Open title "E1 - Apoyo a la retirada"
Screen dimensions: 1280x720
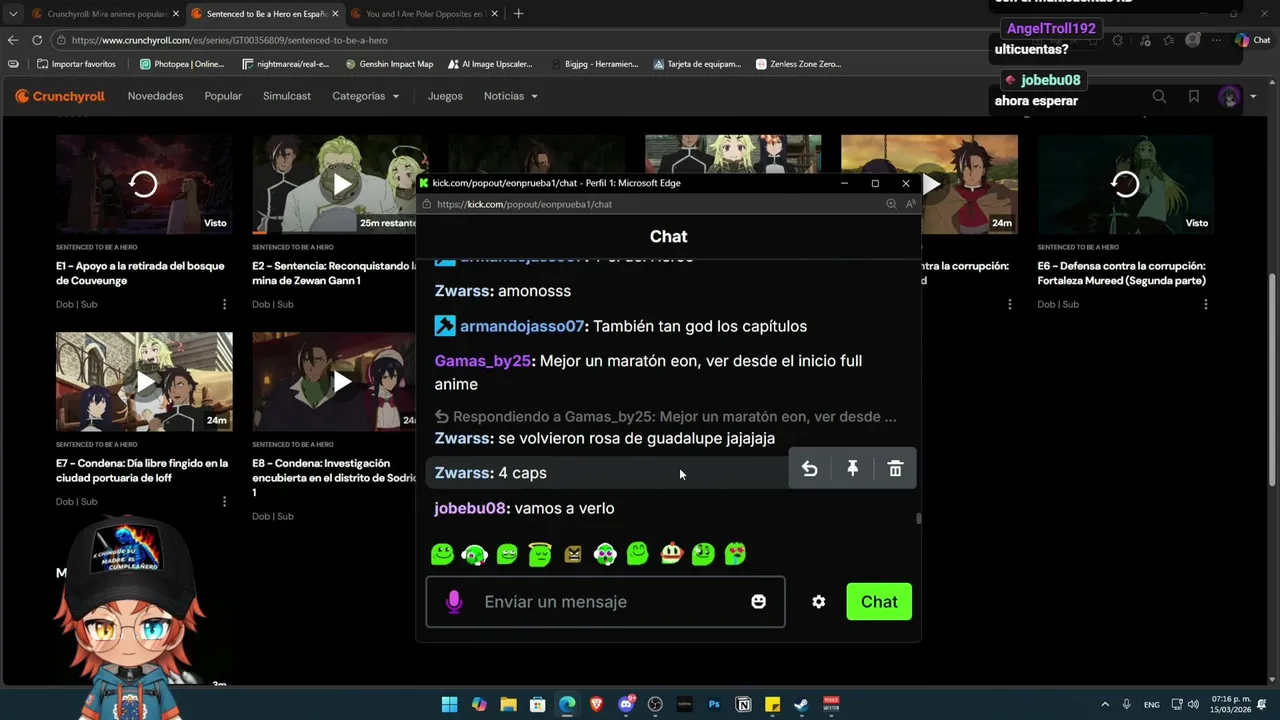pyautogui.click(x=140, y=273)
